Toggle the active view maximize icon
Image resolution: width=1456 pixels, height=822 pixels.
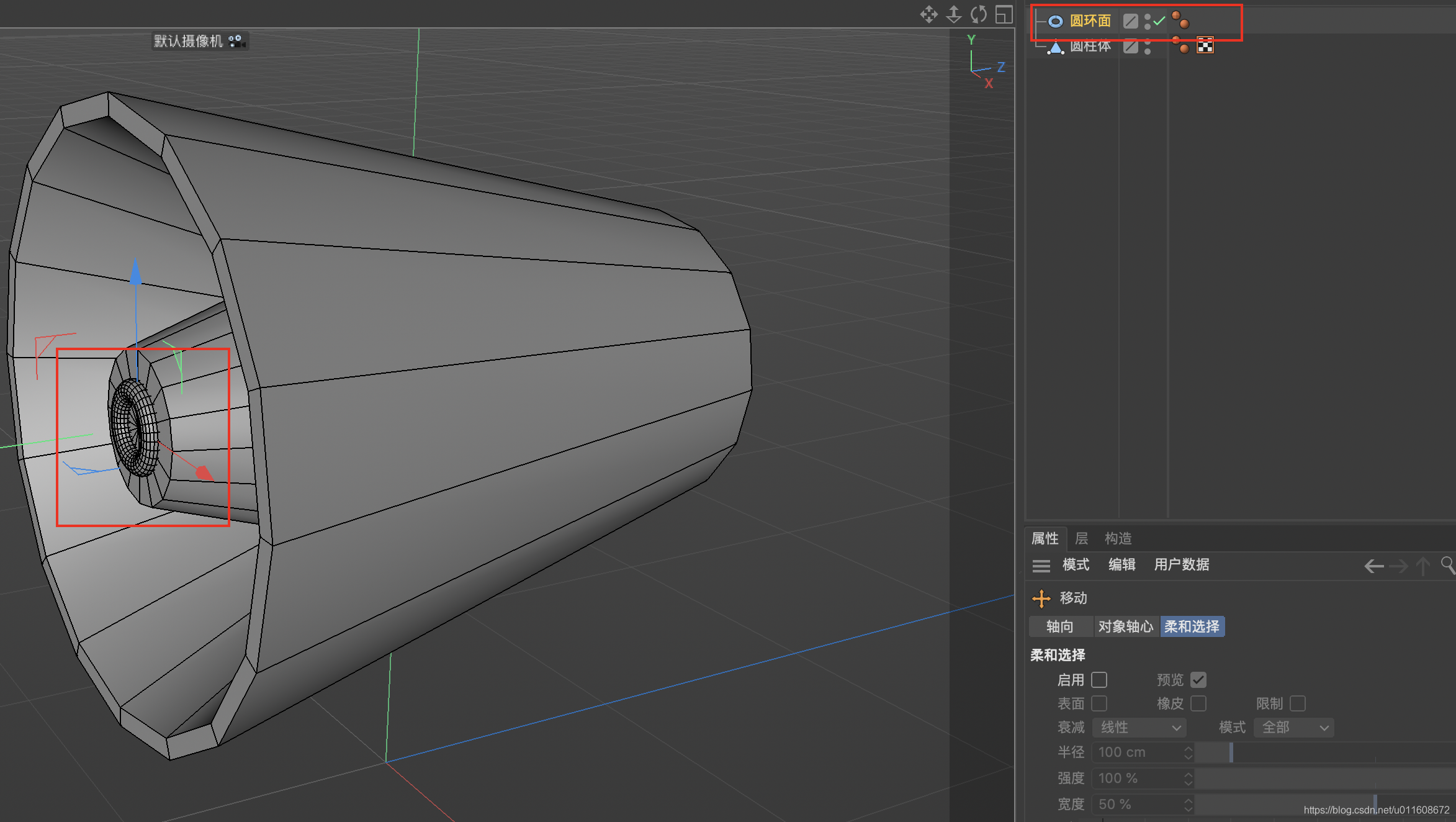1004,14
